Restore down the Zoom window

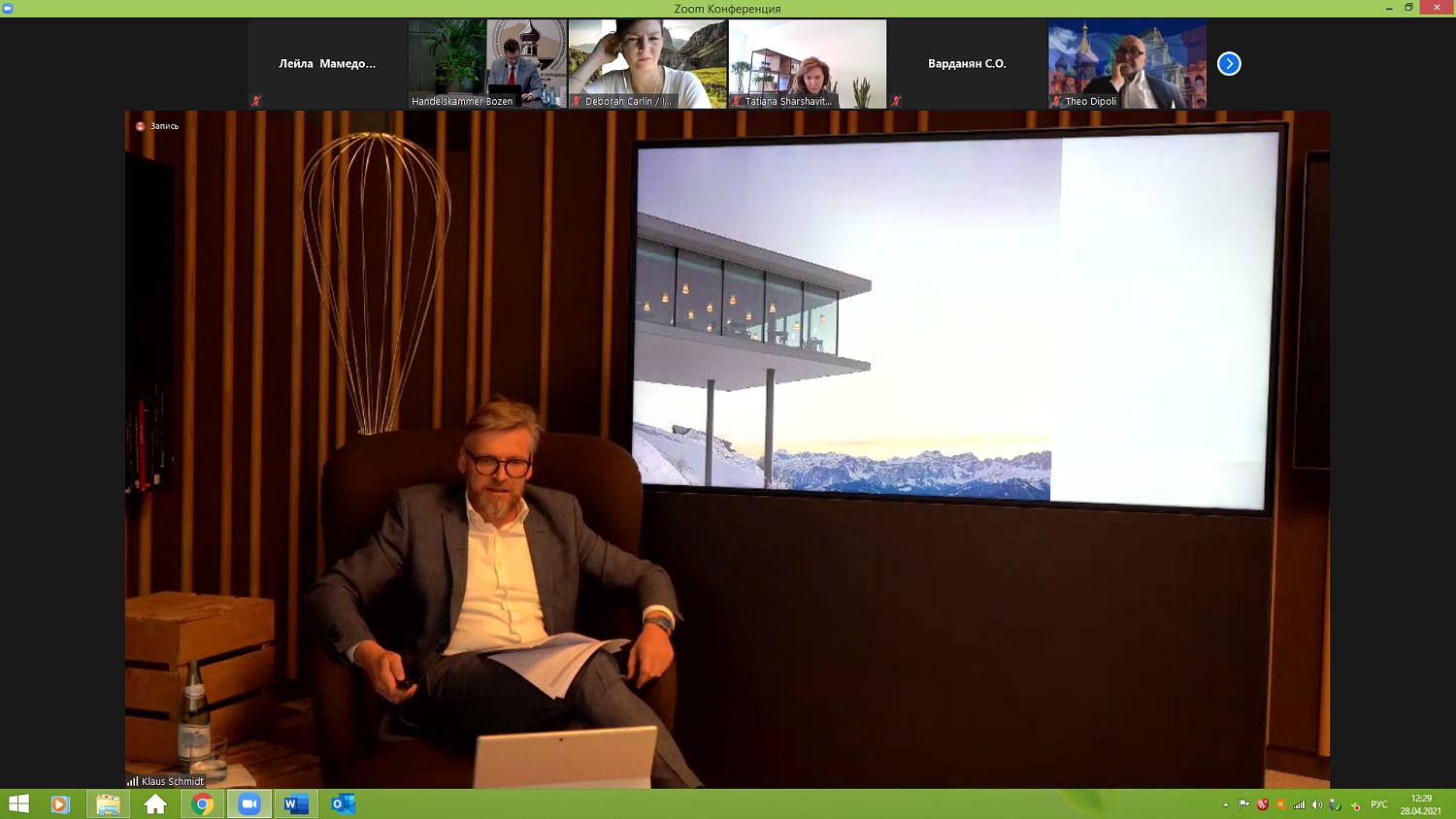pyautogui.click(x=1409, y=8)
